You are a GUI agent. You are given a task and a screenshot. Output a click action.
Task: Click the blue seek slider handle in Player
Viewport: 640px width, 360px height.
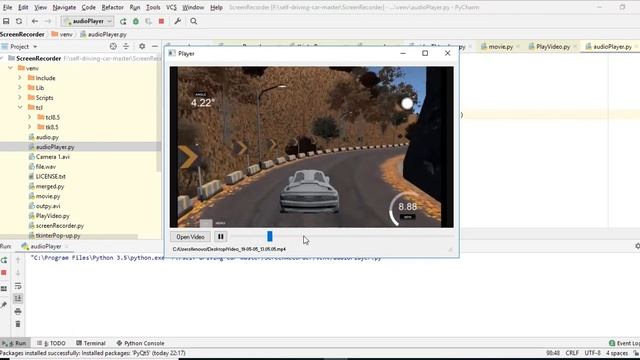pos(270,236)
